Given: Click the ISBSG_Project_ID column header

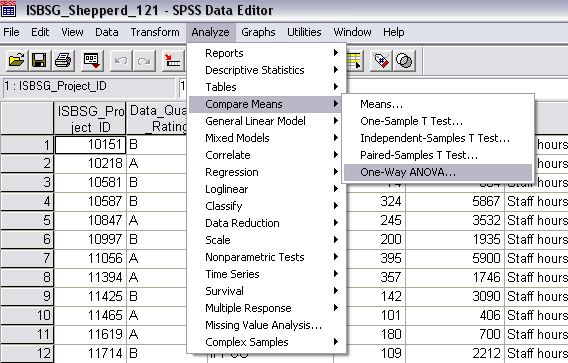Looking at the screenshot, I should [90, 119].
